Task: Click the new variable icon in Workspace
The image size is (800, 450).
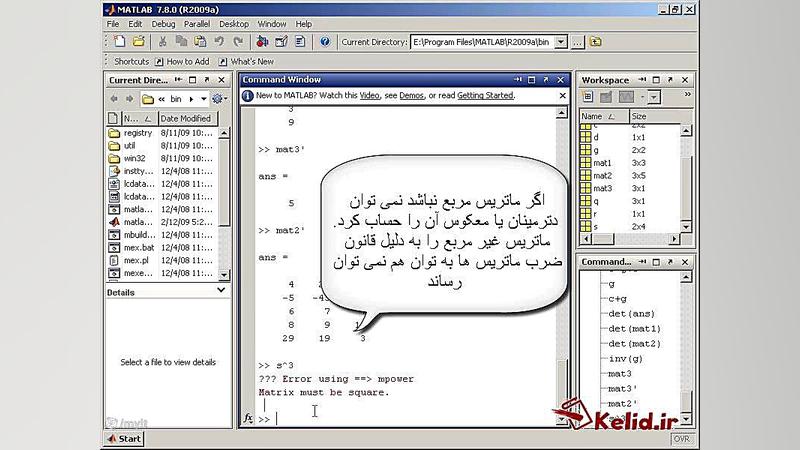Action: (588, 96)
